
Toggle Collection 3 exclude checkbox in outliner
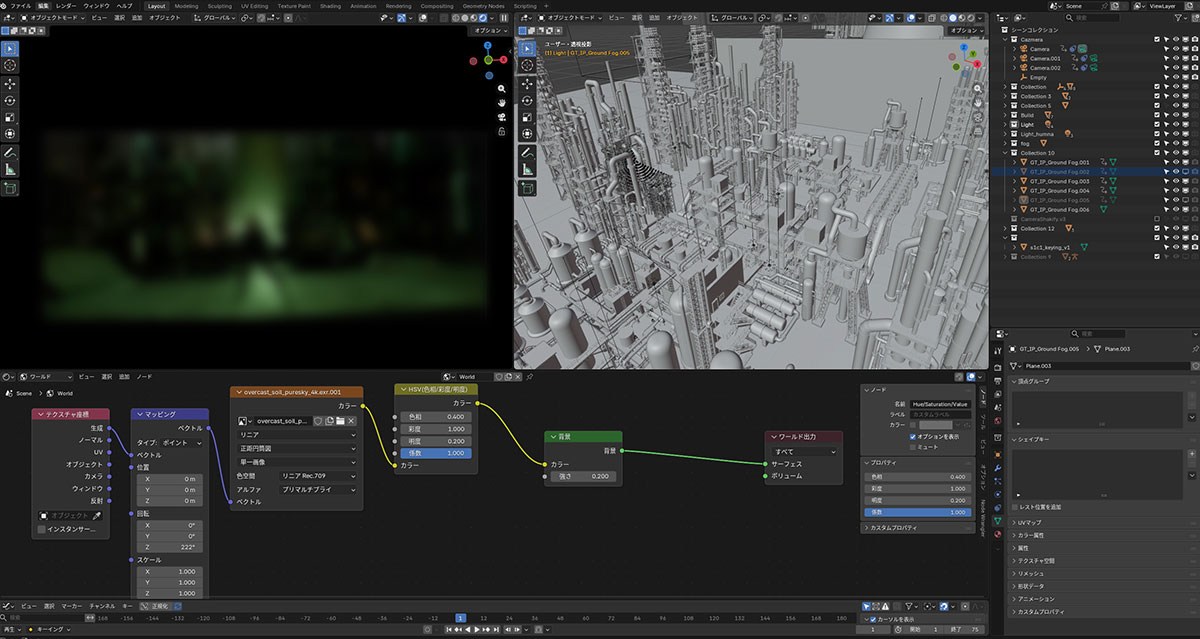point(1157,96)
